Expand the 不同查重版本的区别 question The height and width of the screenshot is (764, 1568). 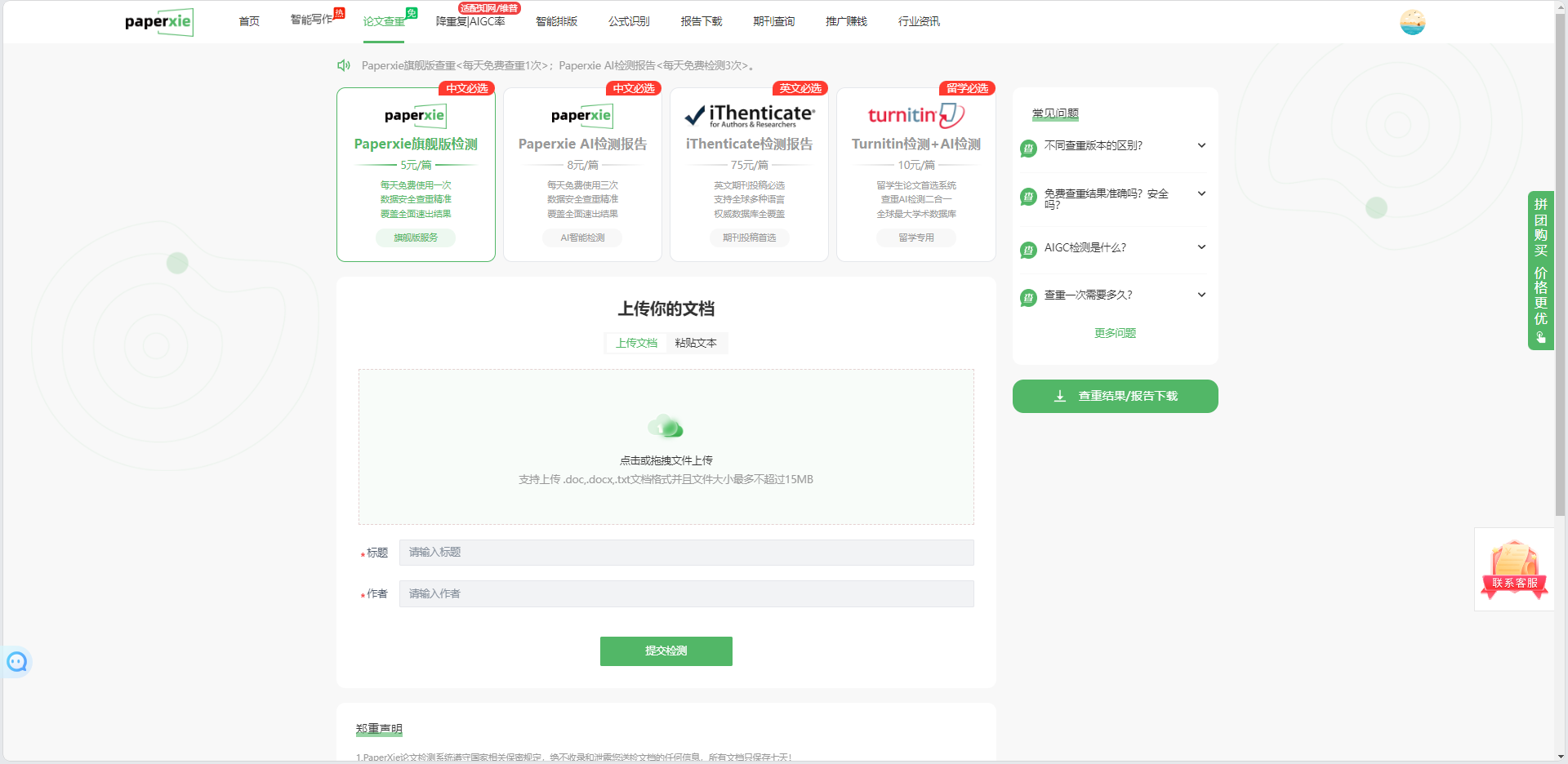pos(1115,146)
